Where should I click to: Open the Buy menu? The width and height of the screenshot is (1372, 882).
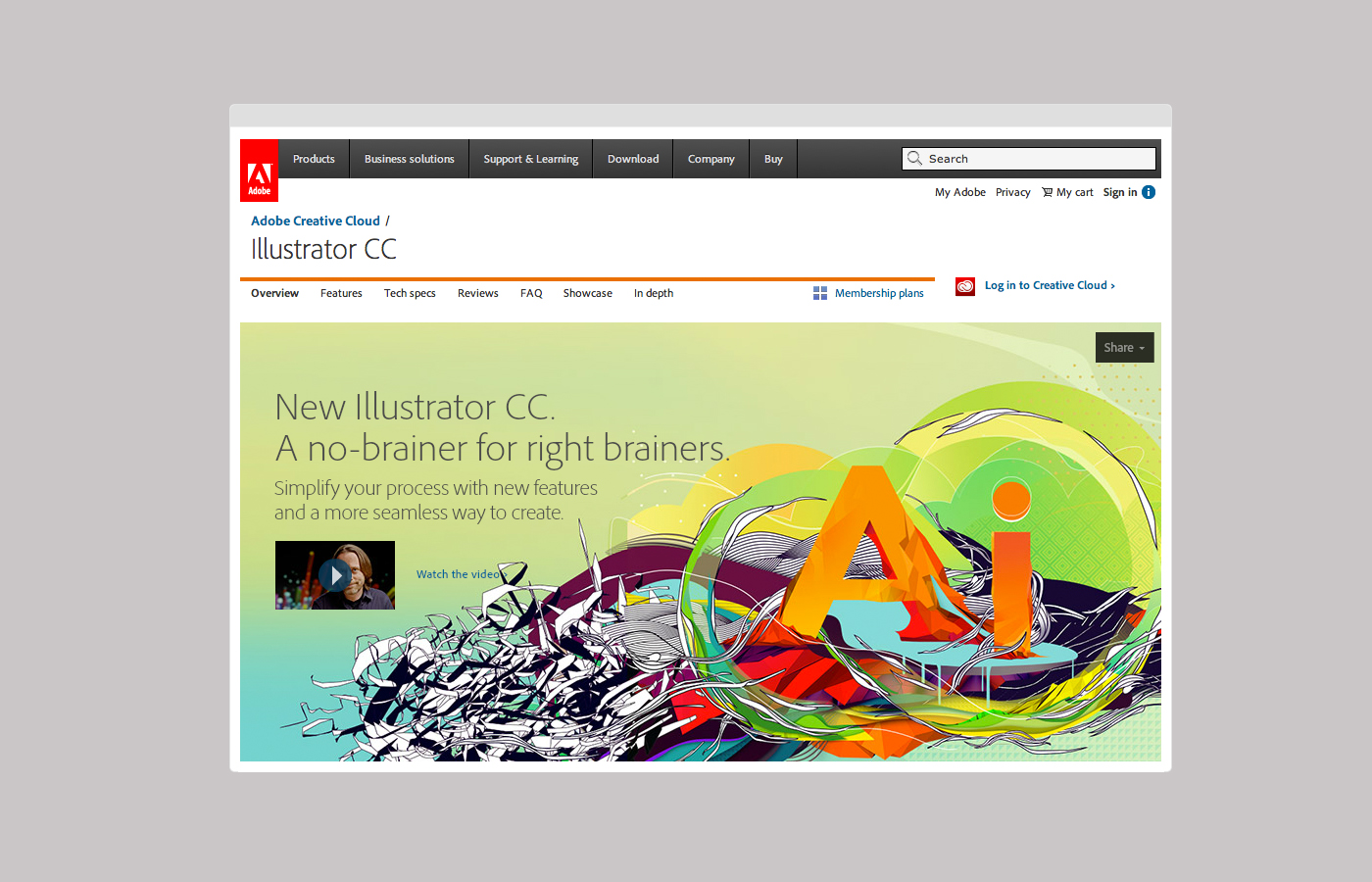click(x=773, y=159)
